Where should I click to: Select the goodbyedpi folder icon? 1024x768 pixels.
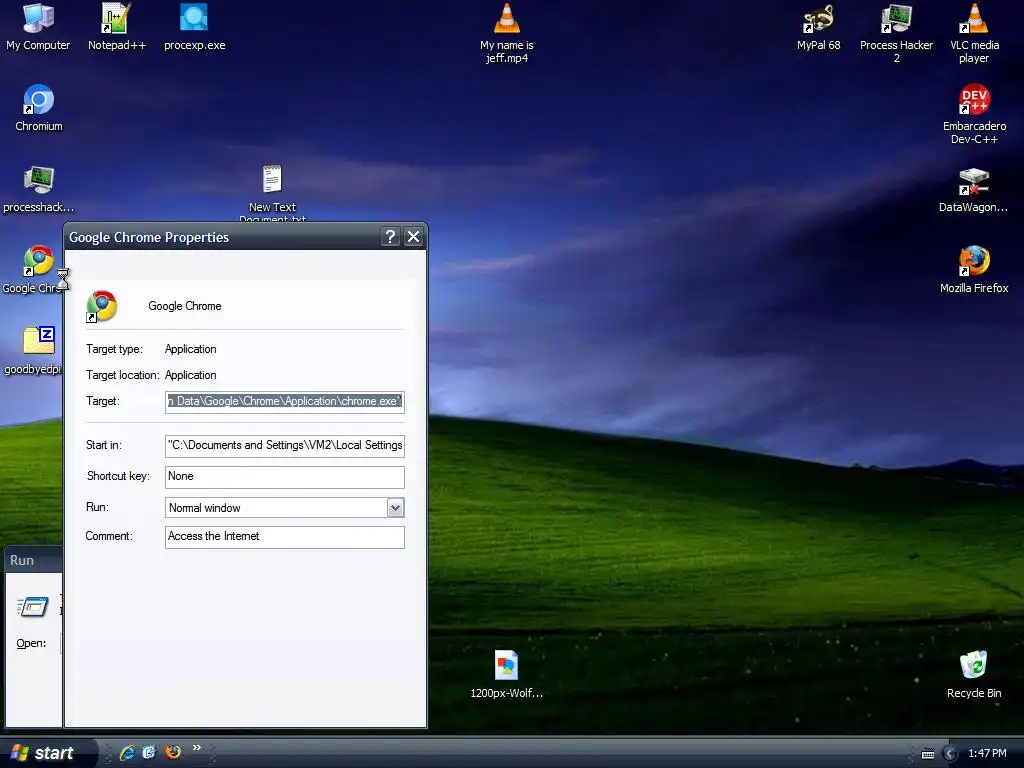pyautogui.click(x=33, y=351)
